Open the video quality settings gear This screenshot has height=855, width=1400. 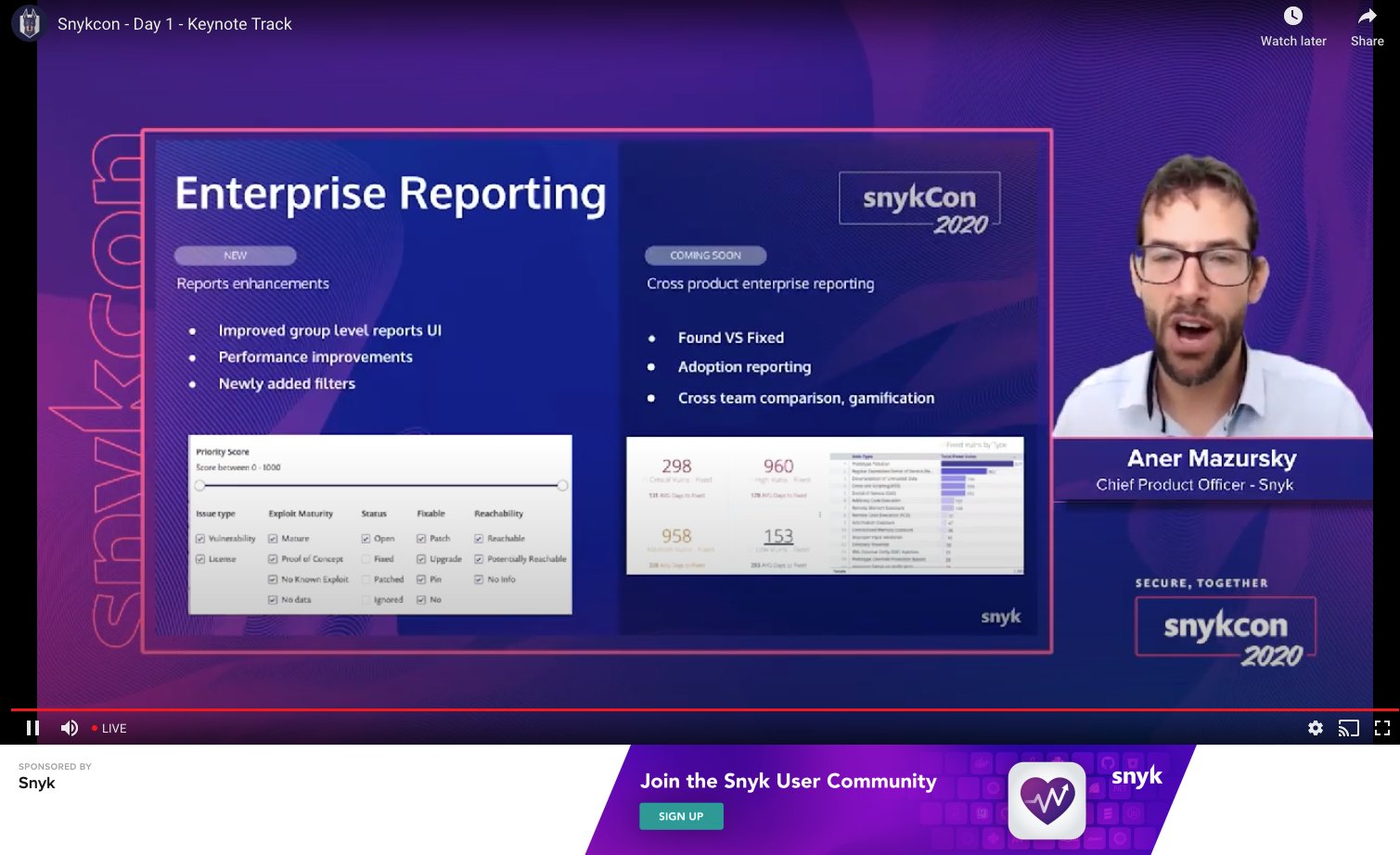(x=1316, y=728)
